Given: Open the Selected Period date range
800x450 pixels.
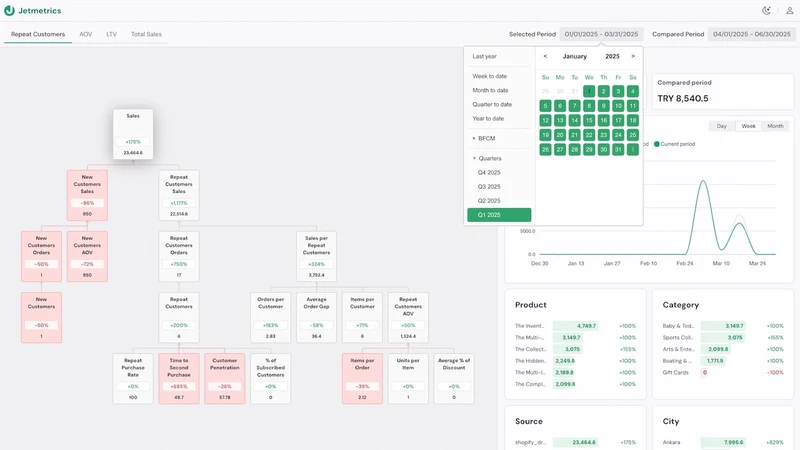Looking at the screenshot, I should [x=601, y=34].
